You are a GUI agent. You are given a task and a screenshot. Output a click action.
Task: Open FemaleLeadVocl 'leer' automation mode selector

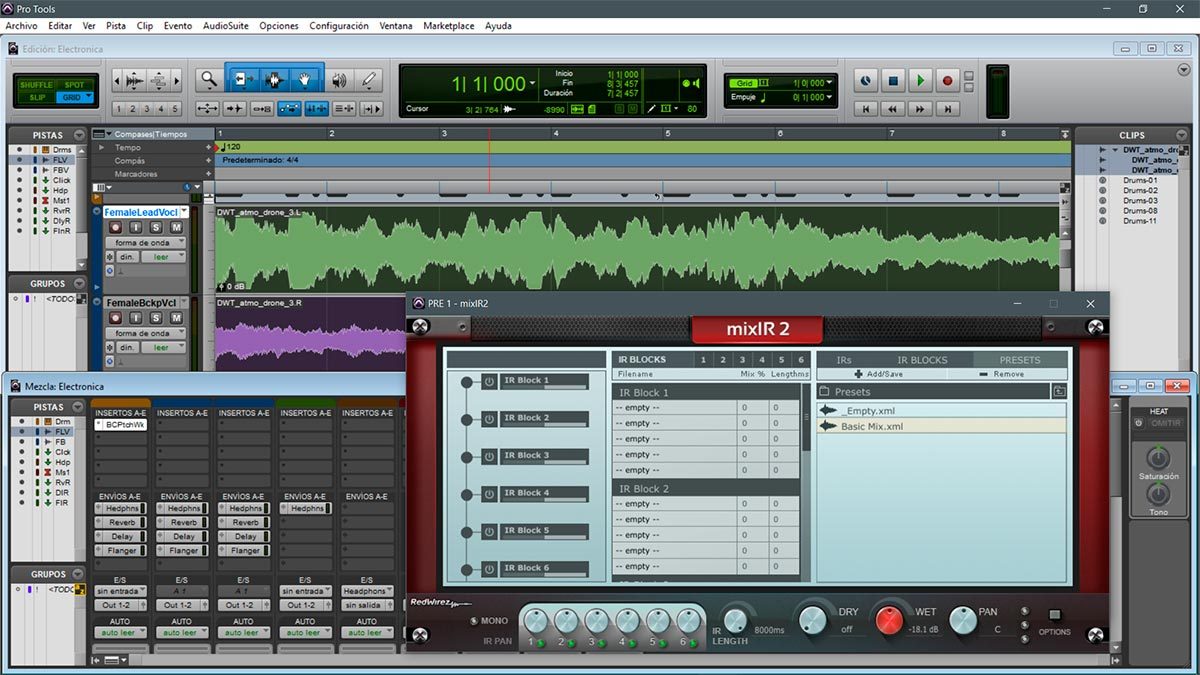(164, 257)
